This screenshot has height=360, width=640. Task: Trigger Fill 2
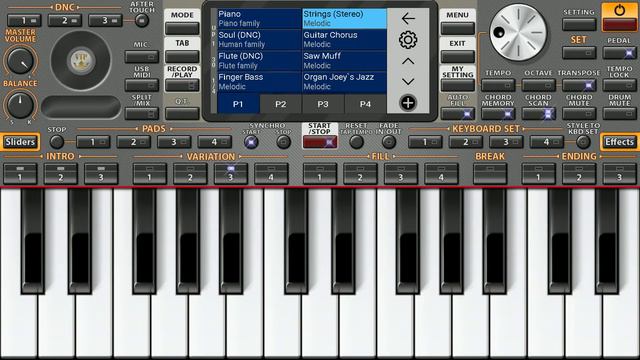click(360, 173)
